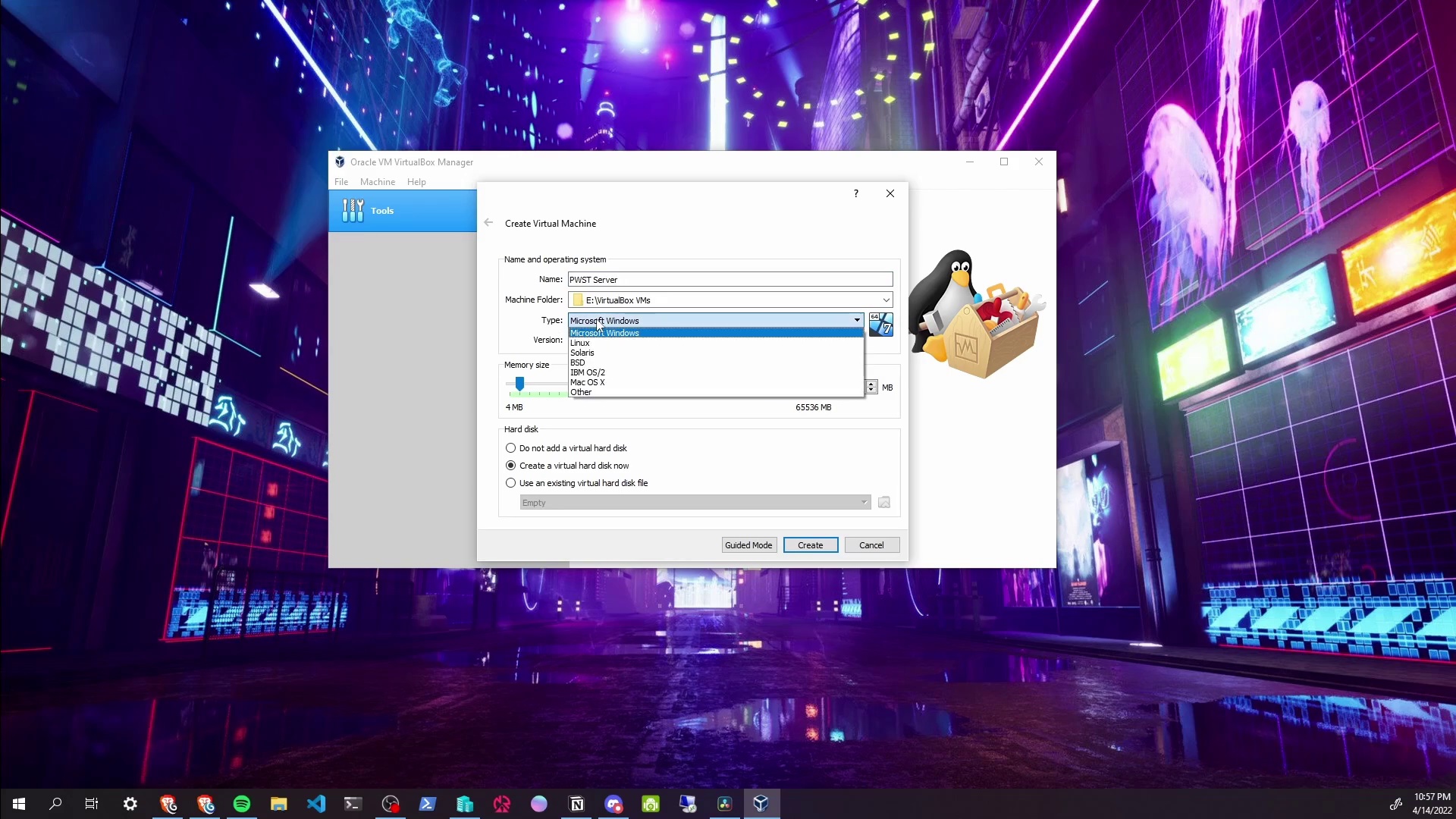Click the Guided Mode button

(x=748, y=545)
